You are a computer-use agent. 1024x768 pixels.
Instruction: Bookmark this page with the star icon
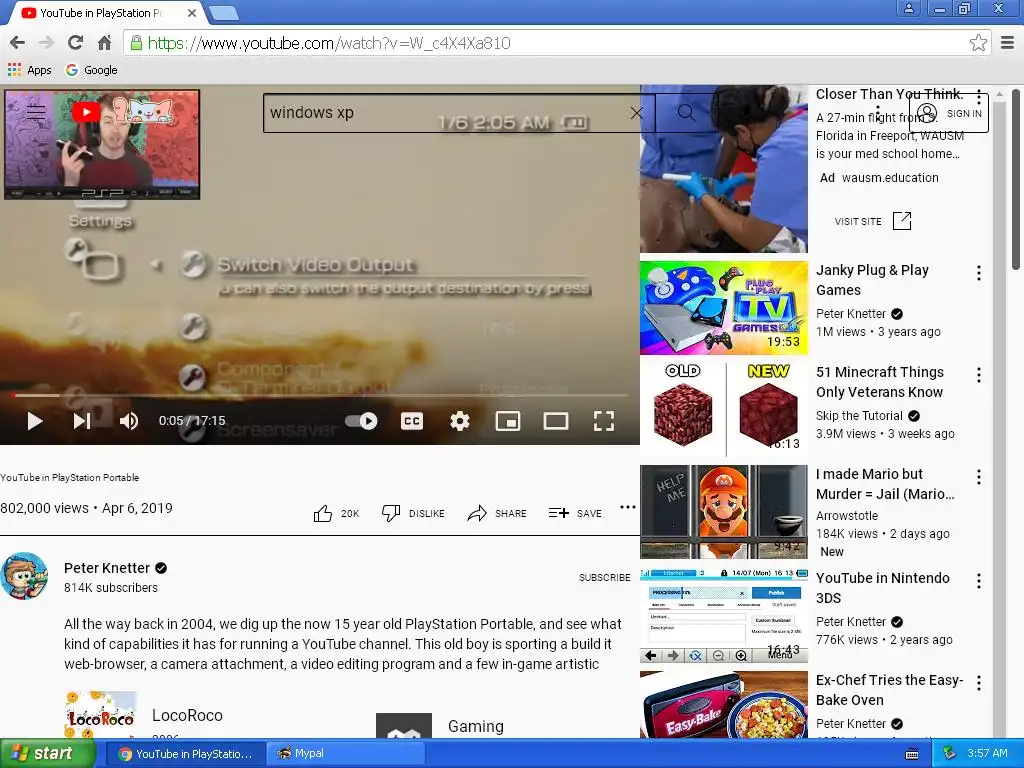point(978,43)
